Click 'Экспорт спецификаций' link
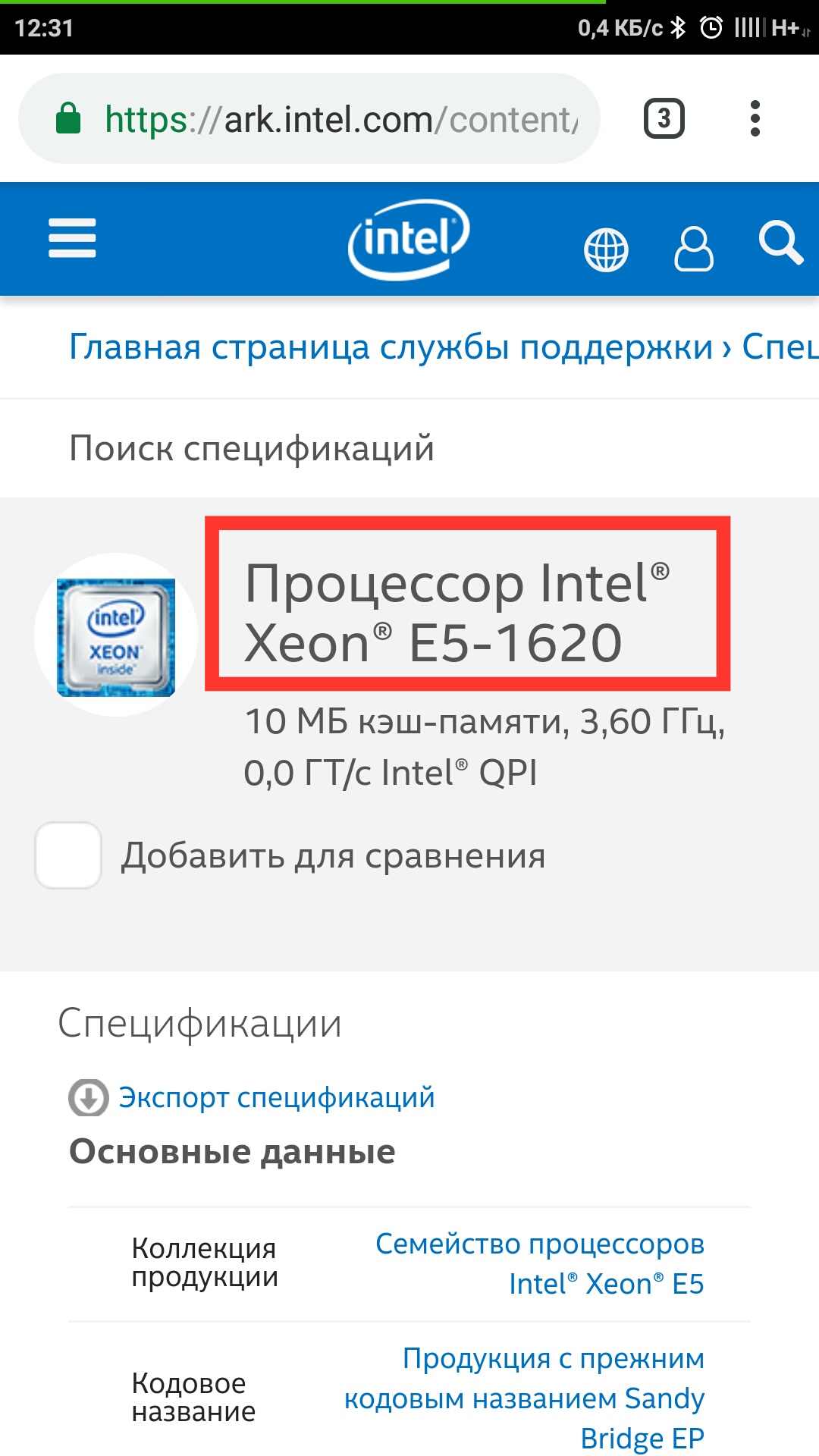The width and height of the screenshot is (819, 1456). [x=277, y=1097]
